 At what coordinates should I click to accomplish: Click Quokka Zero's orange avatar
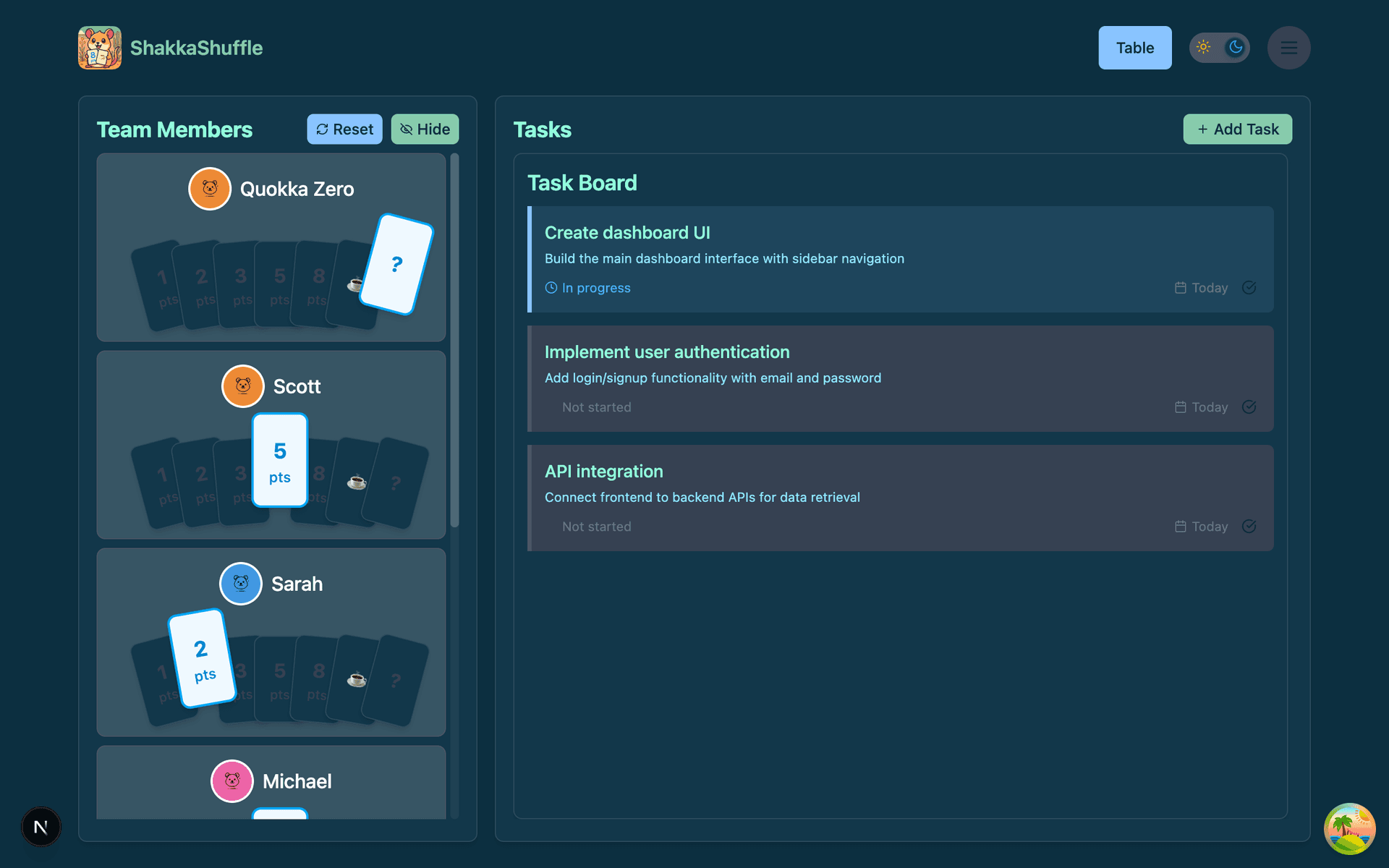point(209,188)
